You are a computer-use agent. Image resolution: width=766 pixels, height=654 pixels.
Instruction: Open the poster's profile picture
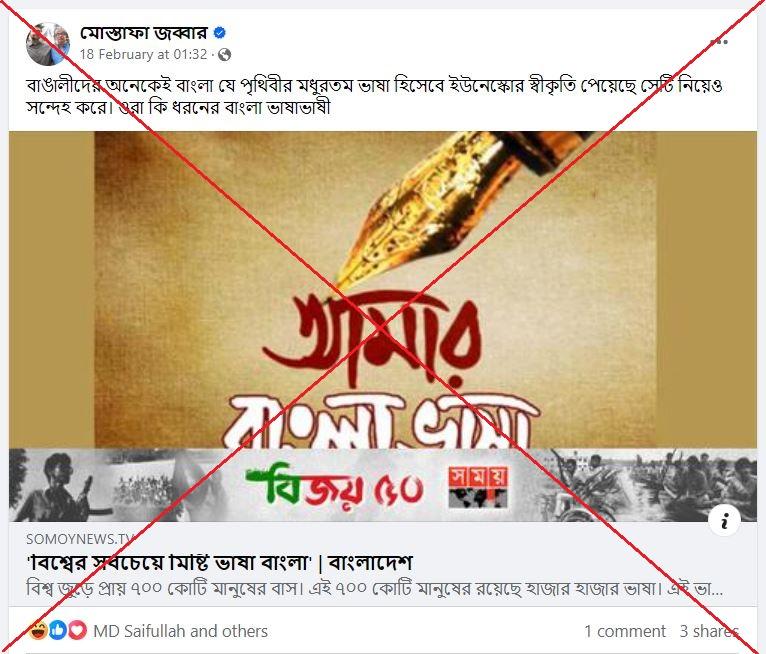[x=48, y=44]
